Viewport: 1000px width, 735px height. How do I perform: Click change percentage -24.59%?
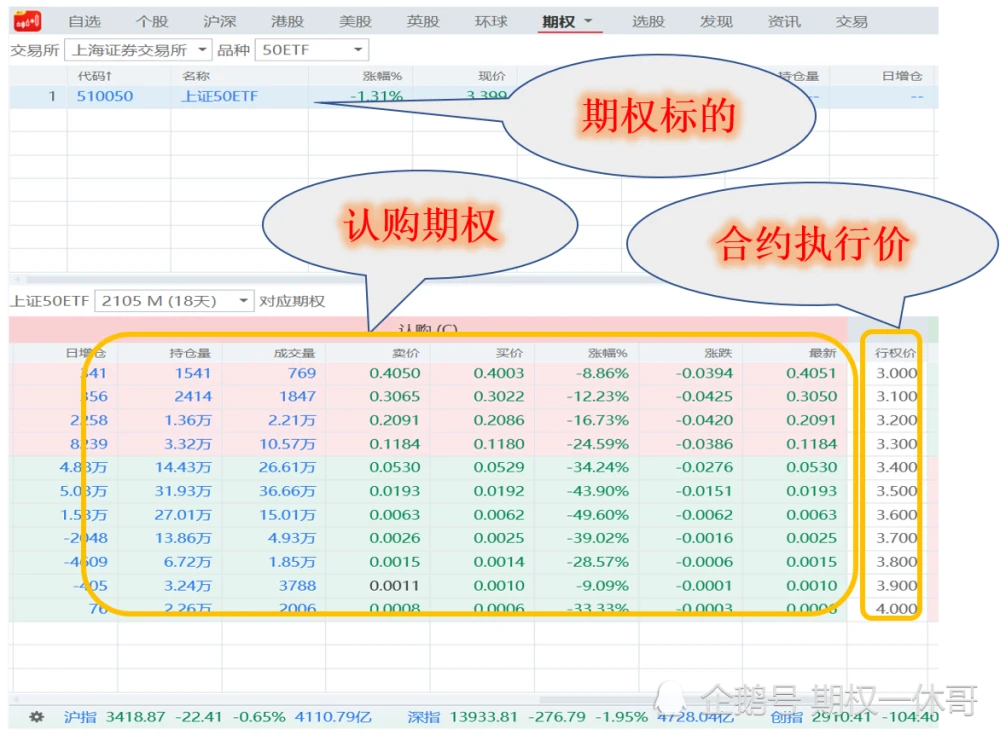click(x=598, y=444)
